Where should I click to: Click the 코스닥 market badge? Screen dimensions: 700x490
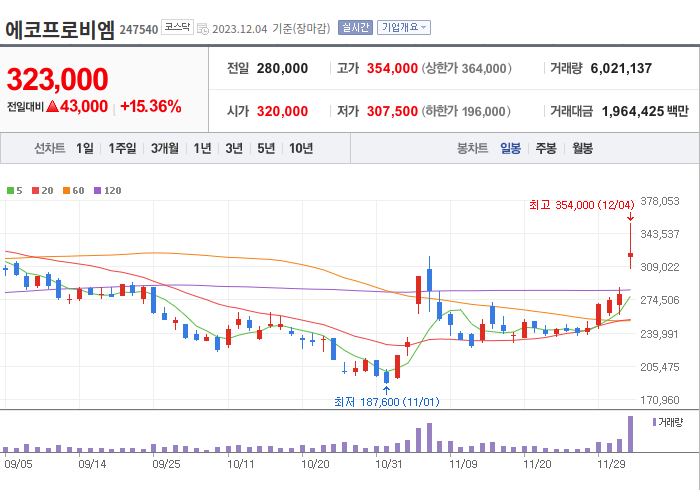click(177, 27)
